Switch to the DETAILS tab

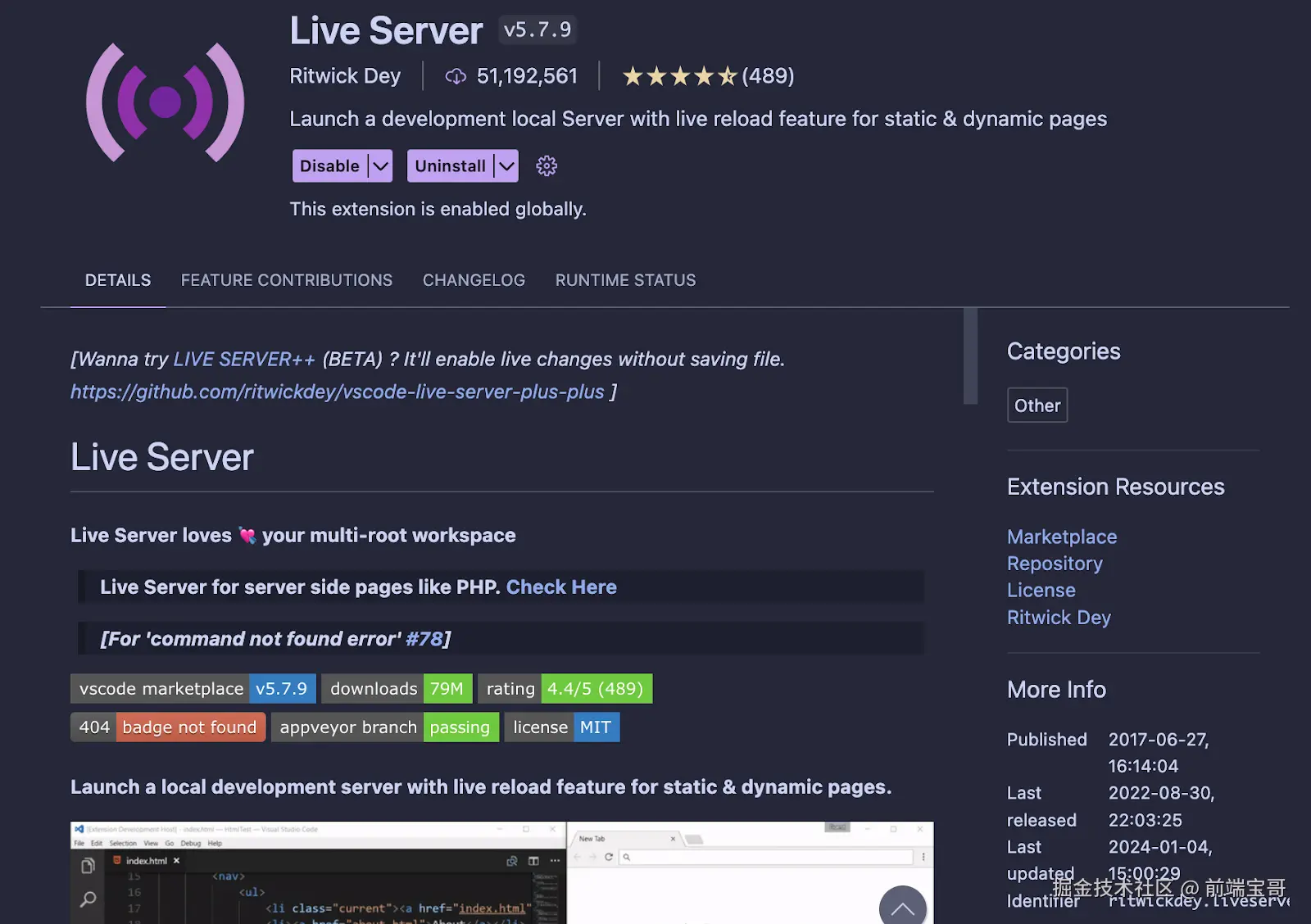click(118, 280)
